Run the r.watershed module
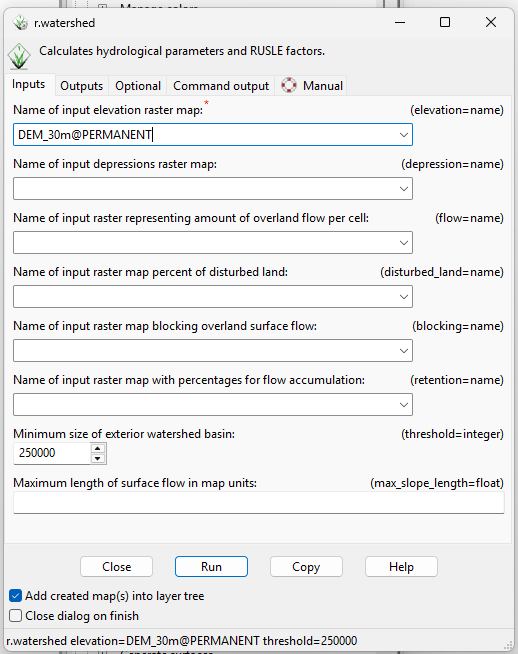The height and width of the screenshot is (654, 518). pos(211,566)
